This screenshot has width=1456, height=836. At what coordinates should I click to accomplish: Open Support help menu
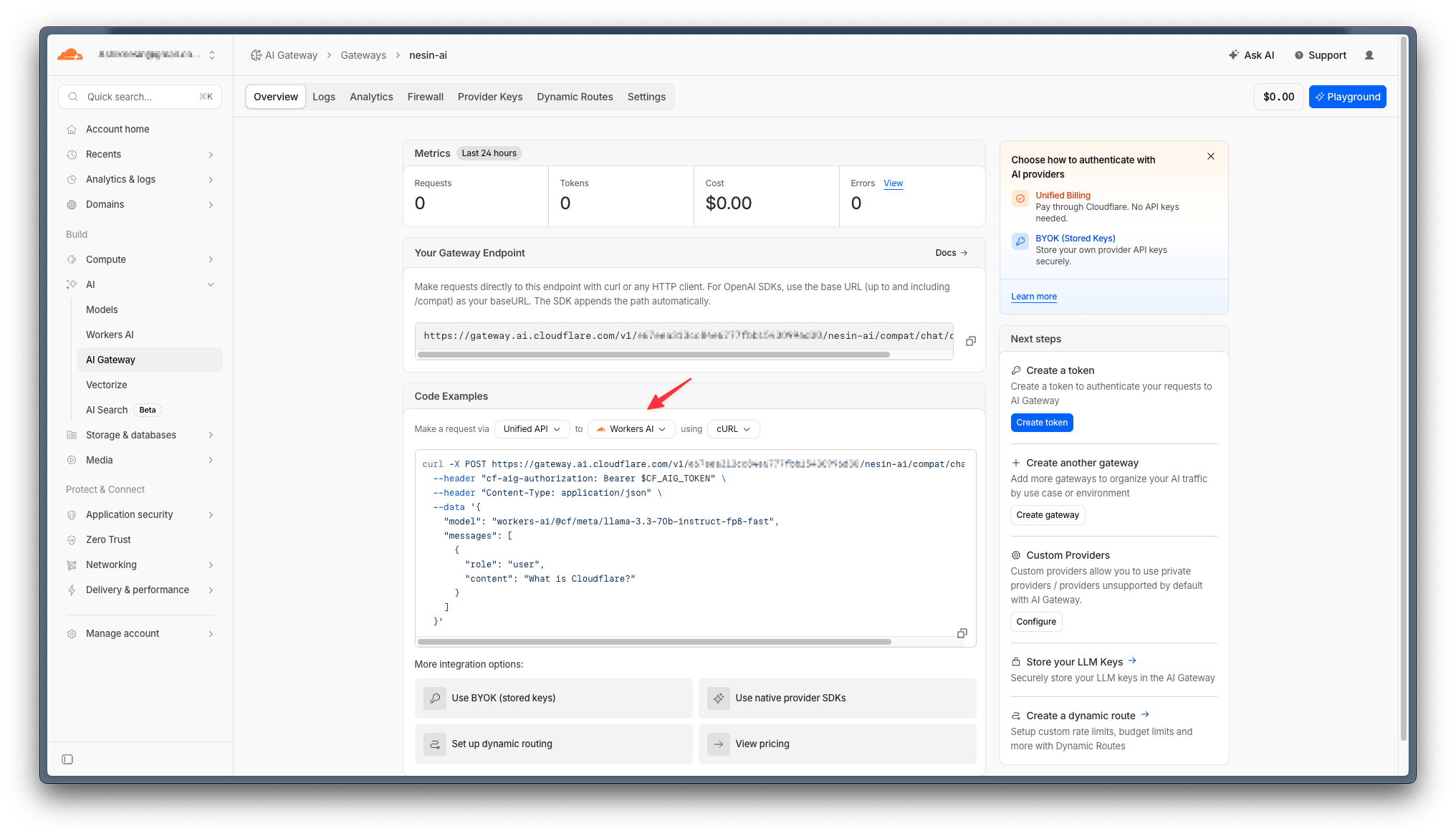pos(1320,55)
